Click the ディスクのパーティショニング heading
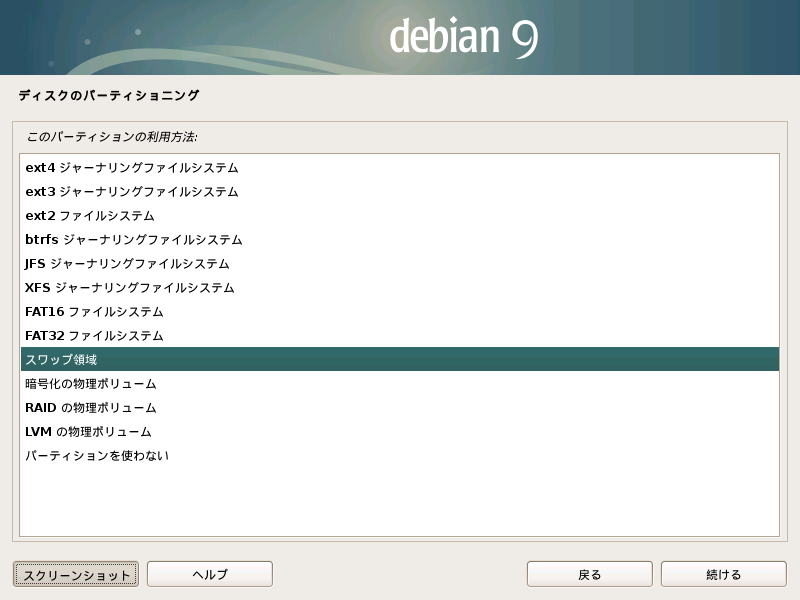The height and width of the screenshot is (600, 800). coord(109,96)
